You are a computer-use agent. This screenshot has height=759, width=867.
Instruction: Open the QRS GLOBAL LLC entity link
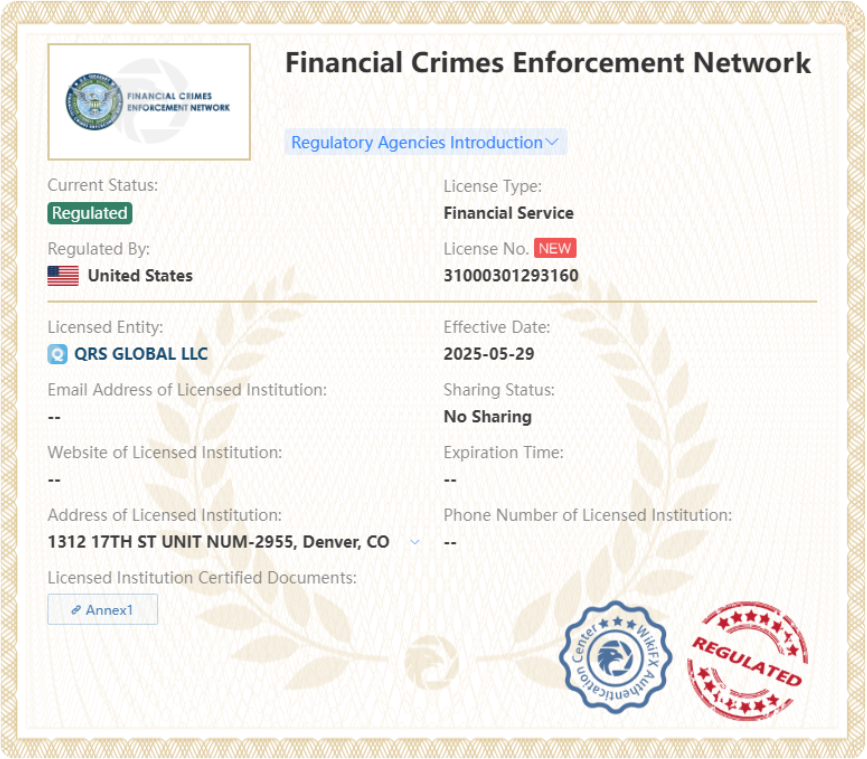pyautogui.click(x=141, y=354)
